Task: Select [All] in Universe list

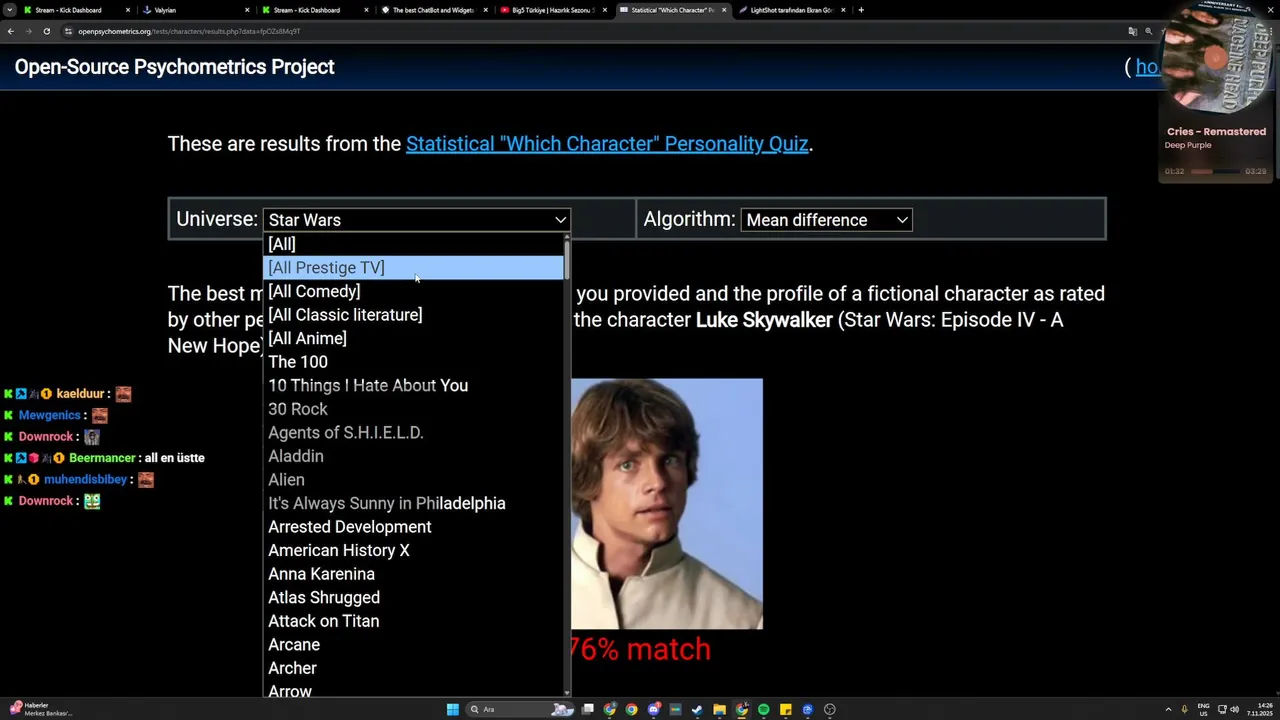Action: point(413,244)
